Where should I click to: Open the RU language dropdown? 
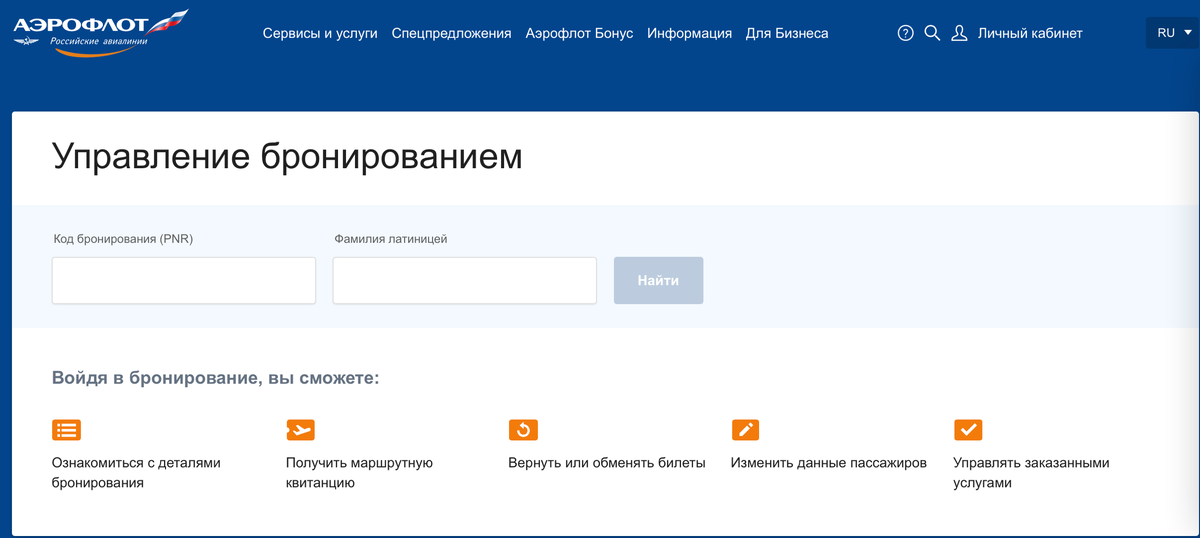(1172, 33)
